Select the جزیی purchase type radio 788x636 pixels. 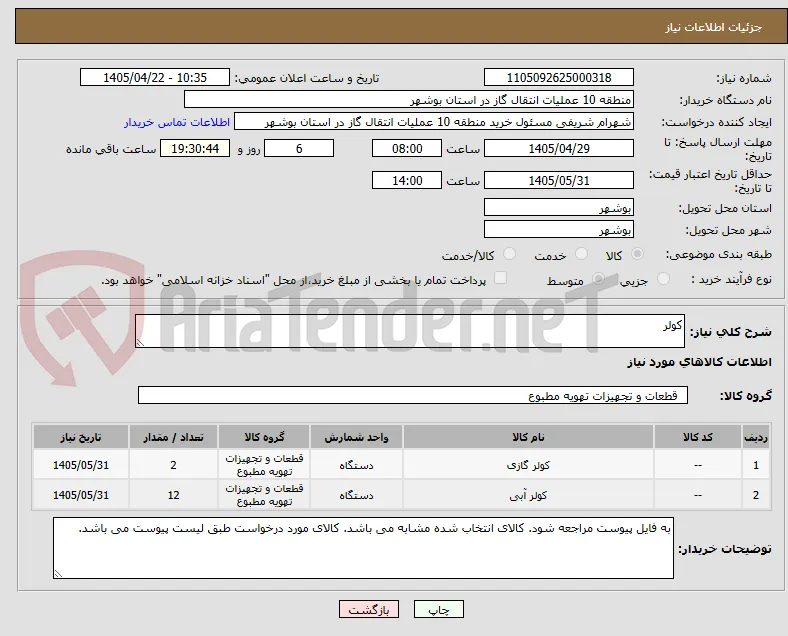(x=663, y=278)
